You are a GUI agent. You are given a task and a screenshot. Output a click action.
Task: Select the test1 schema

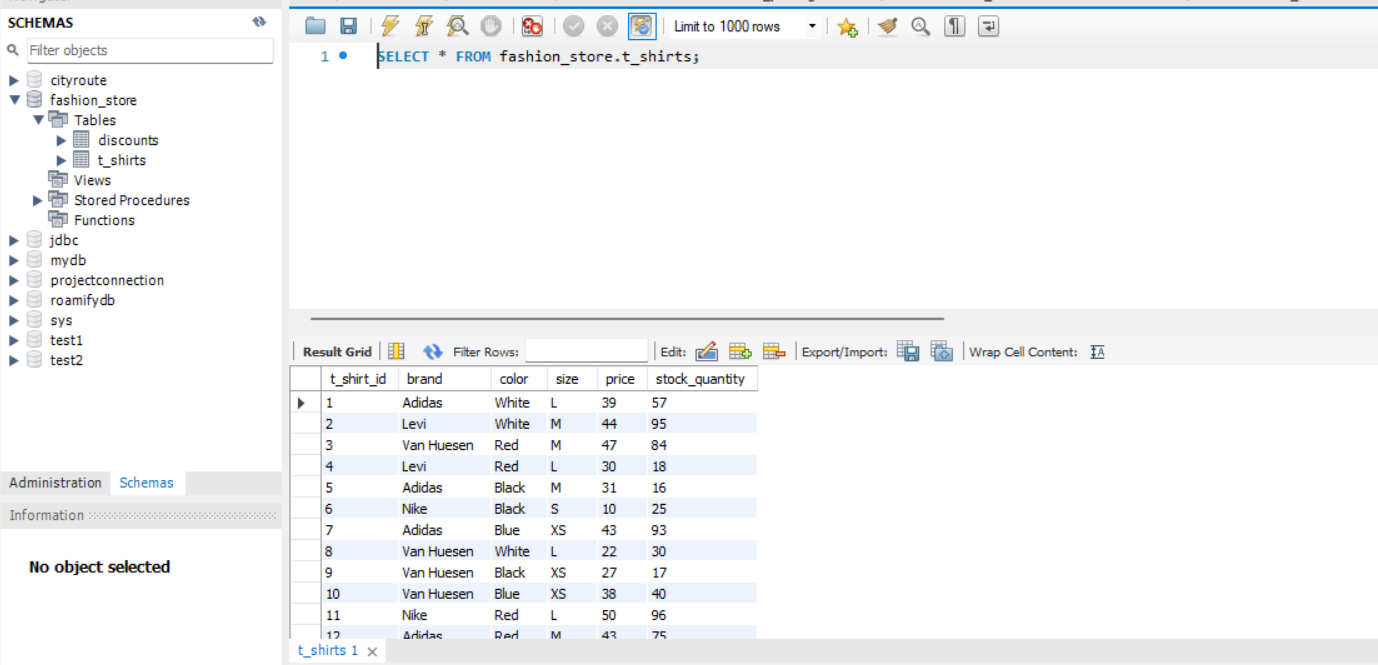pyautogui.click(x=66, y=340)
